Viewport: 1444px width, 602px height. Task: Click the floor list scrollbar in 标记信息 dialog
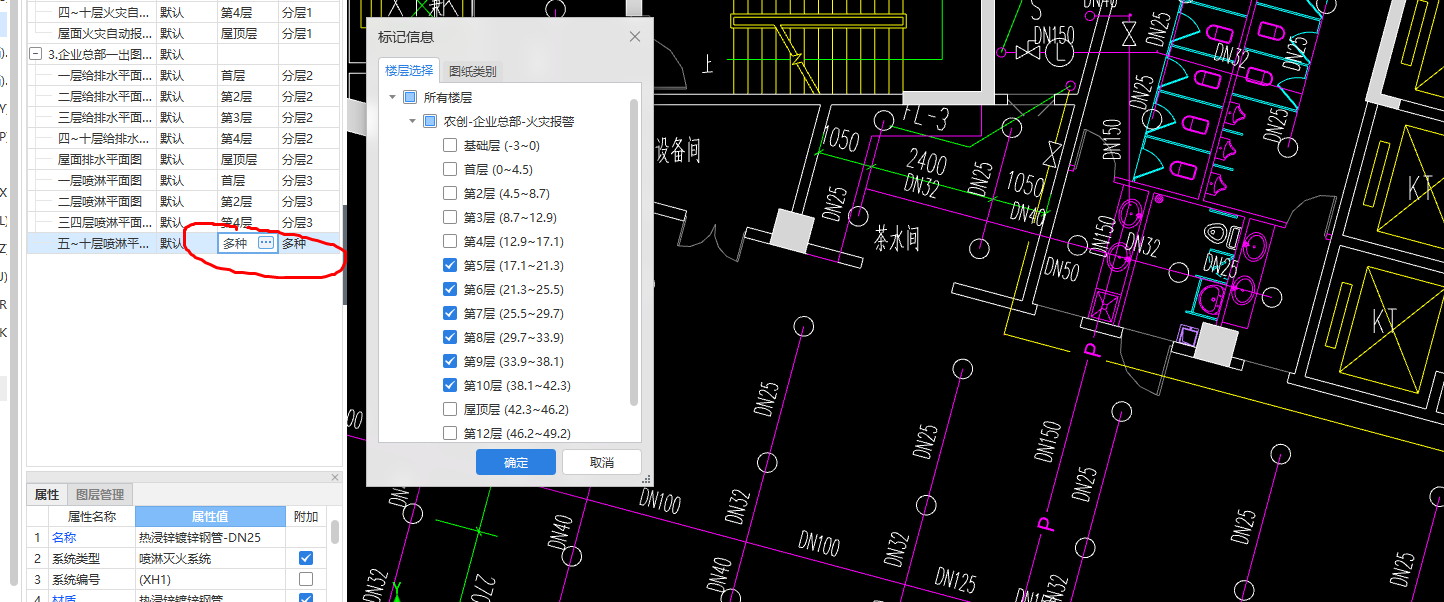tap(634, 252)
